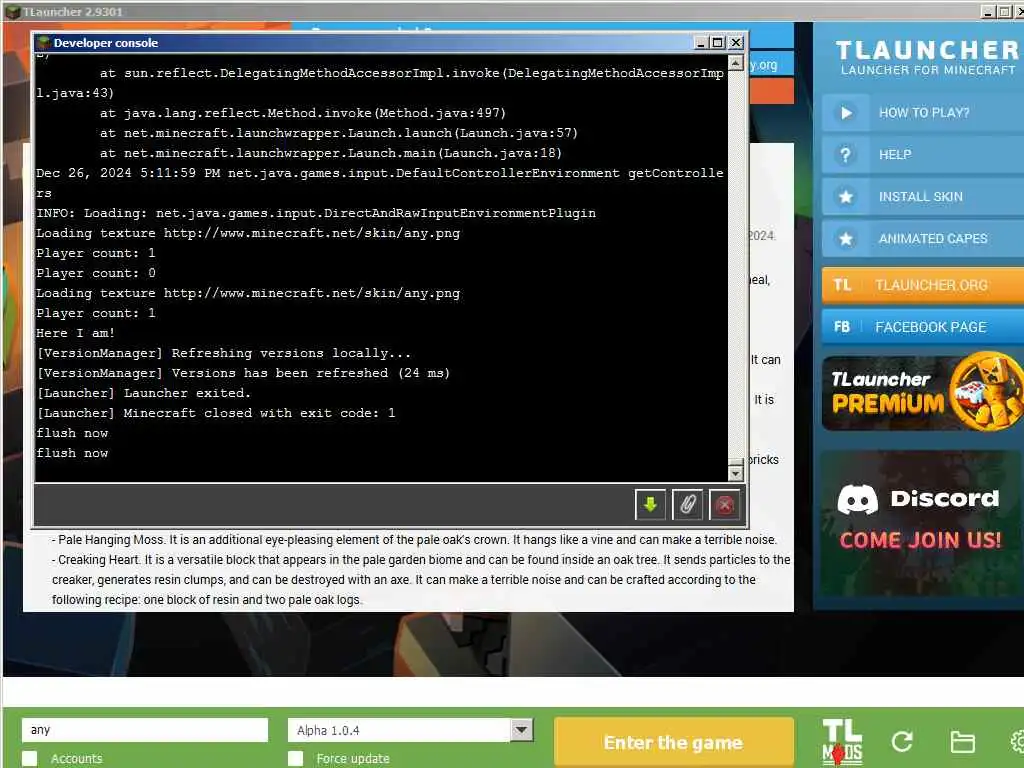This screenshot has height=768, width=1024.
Task: Open the TLauncher Premium banner
Action: coord(922,392)
